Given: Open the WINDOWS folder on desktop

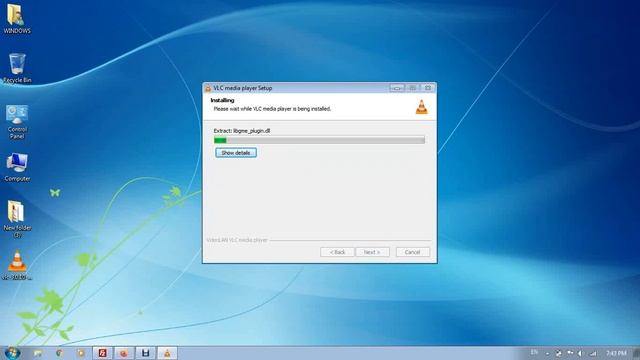Looking at the screenshot, I should click(x=16, y=18).
